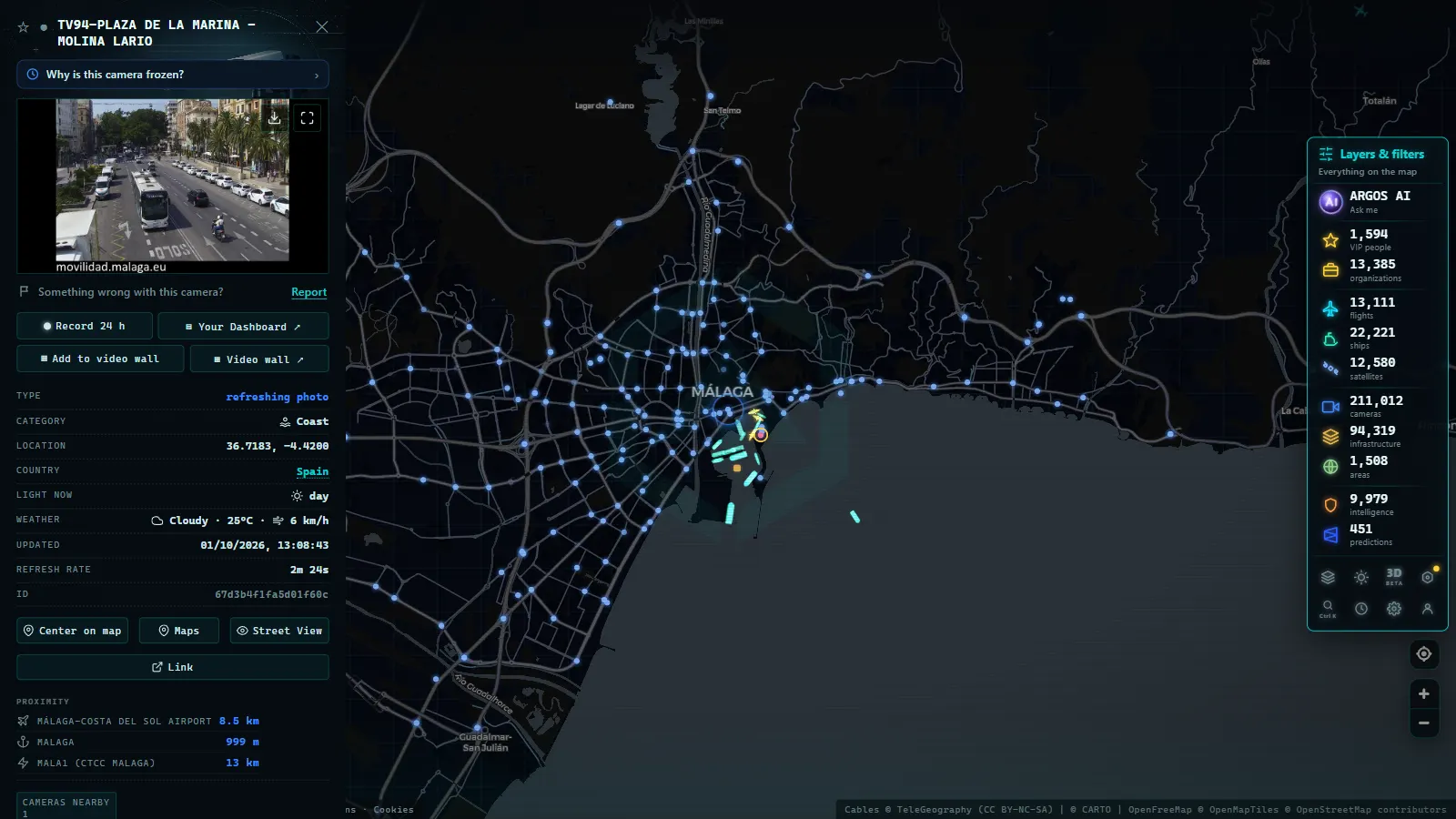Open the search (Ctrl K) icon
This screenshot has width=1456, height=819.
[1328, 608]
